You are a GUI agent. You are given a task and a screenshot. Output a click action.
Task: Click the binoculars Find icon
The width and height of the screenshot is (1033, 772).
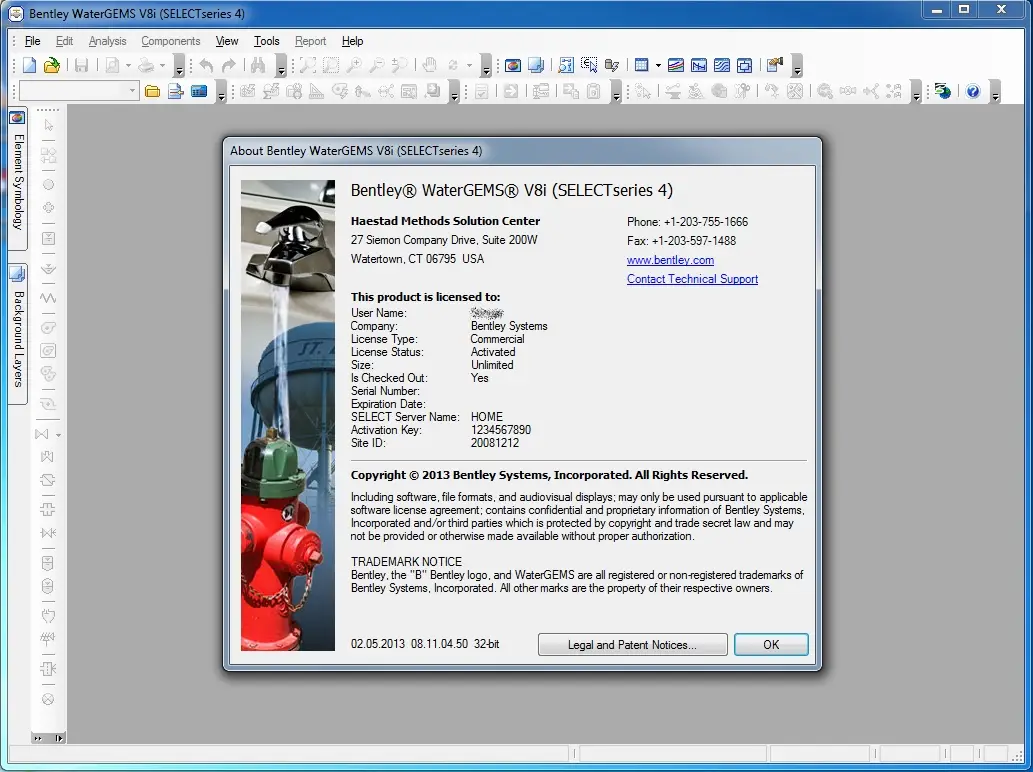[257, 66]
